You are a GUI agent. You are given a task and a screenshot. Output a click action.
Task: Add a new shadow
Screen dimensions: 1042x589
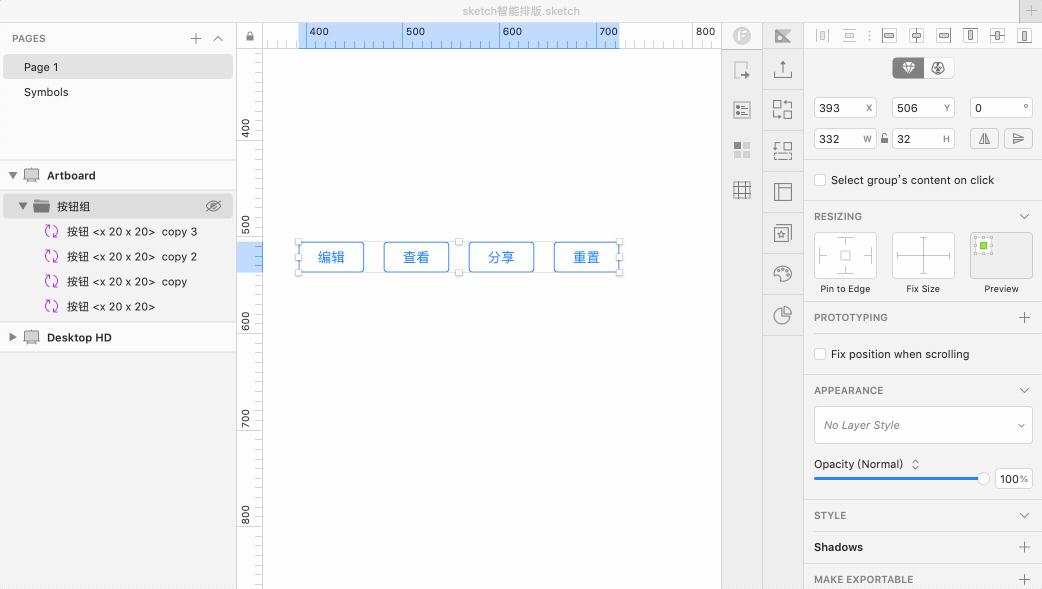tap(1024, 547)
